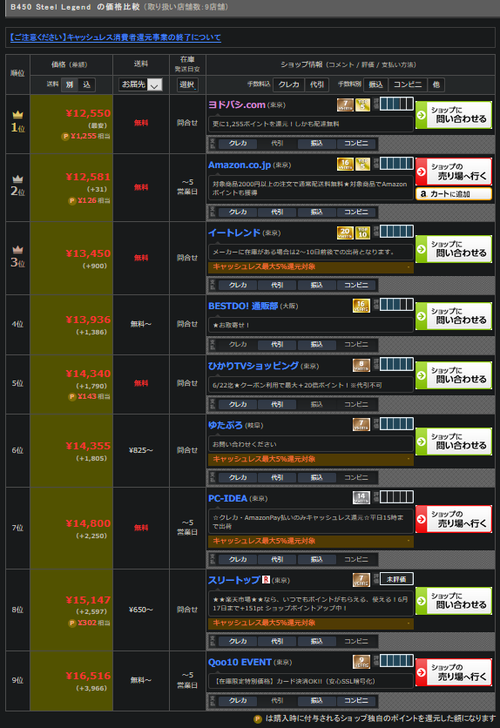
Task: Click ひかりTVショッピング's ショップに問い合わせる button
Action: tap(454, 375)
